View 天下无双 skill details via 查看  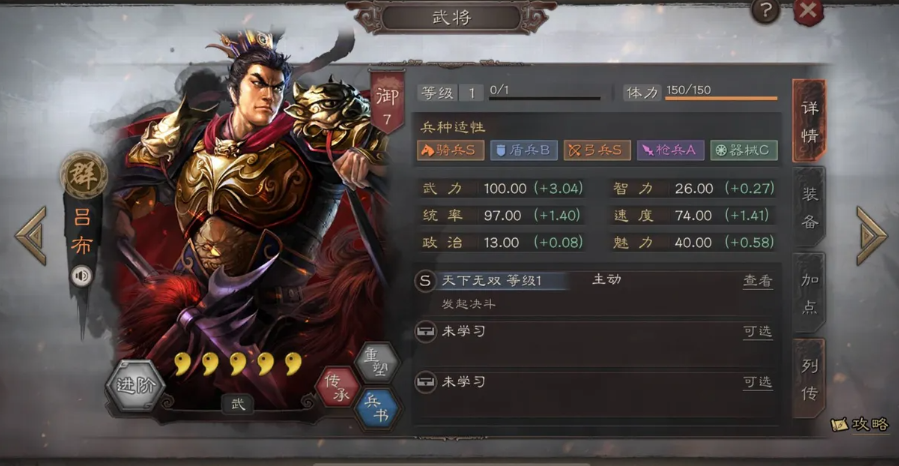coord(758,280)
